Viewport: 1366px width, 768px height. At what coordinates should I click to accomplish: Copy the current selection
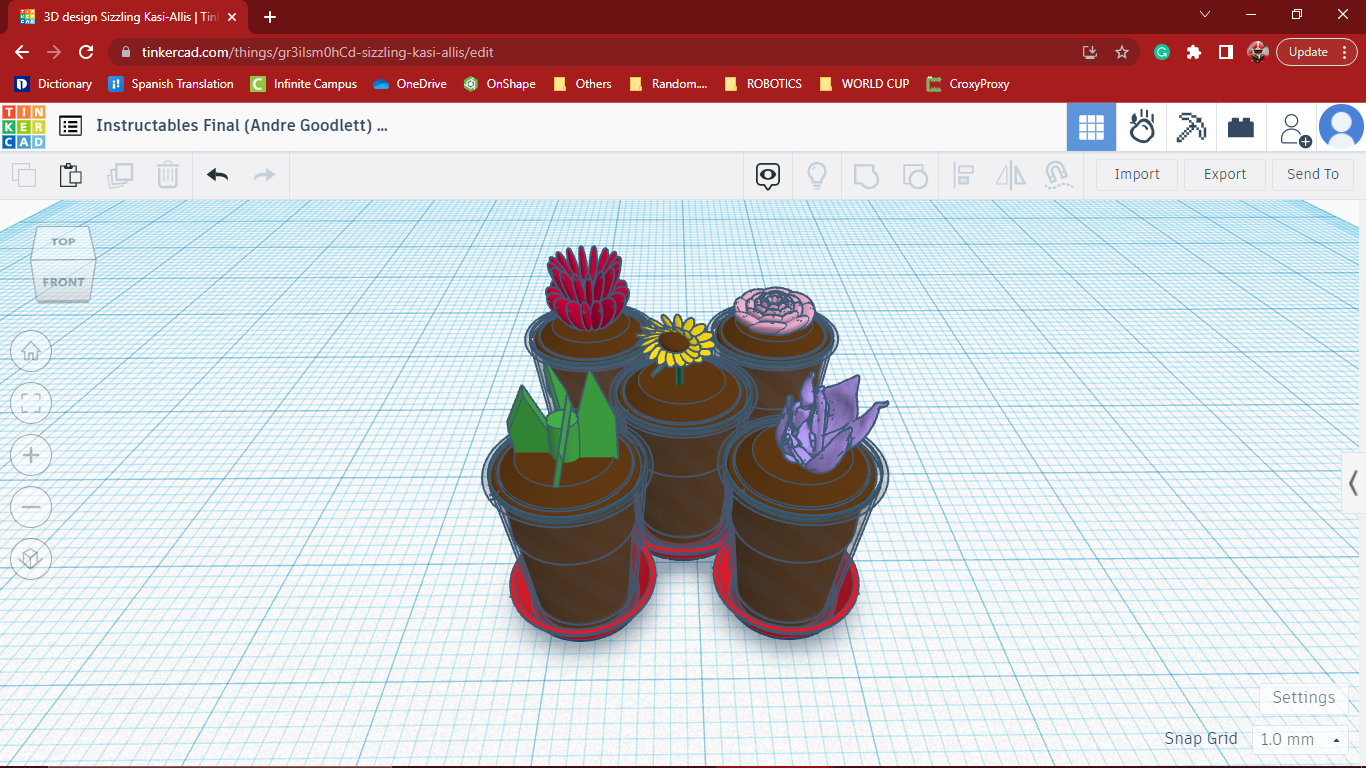[23, 174]
